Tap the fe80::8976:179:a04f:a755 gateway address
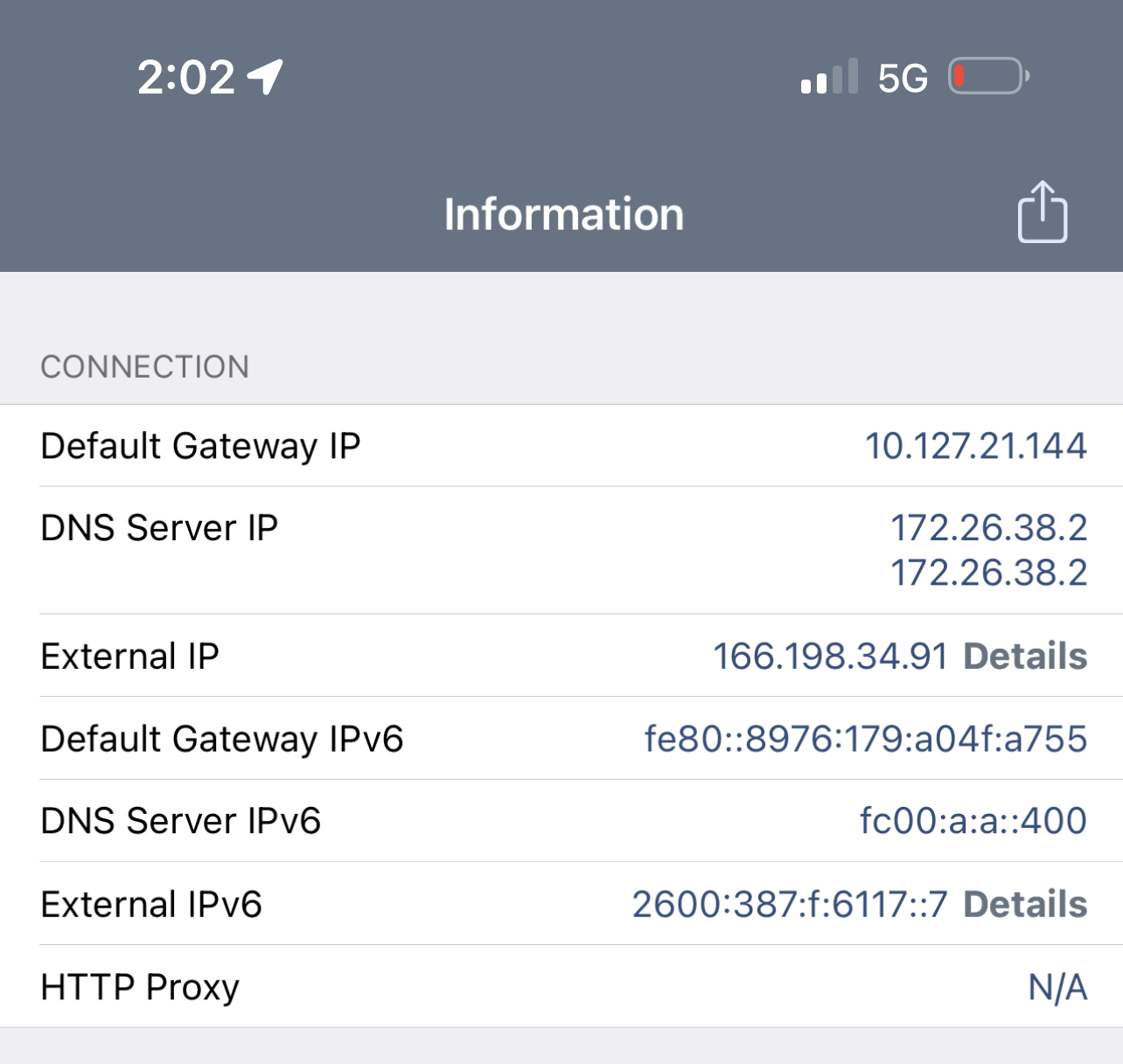Screen dimensions: 1123x1064 [865, 739]
